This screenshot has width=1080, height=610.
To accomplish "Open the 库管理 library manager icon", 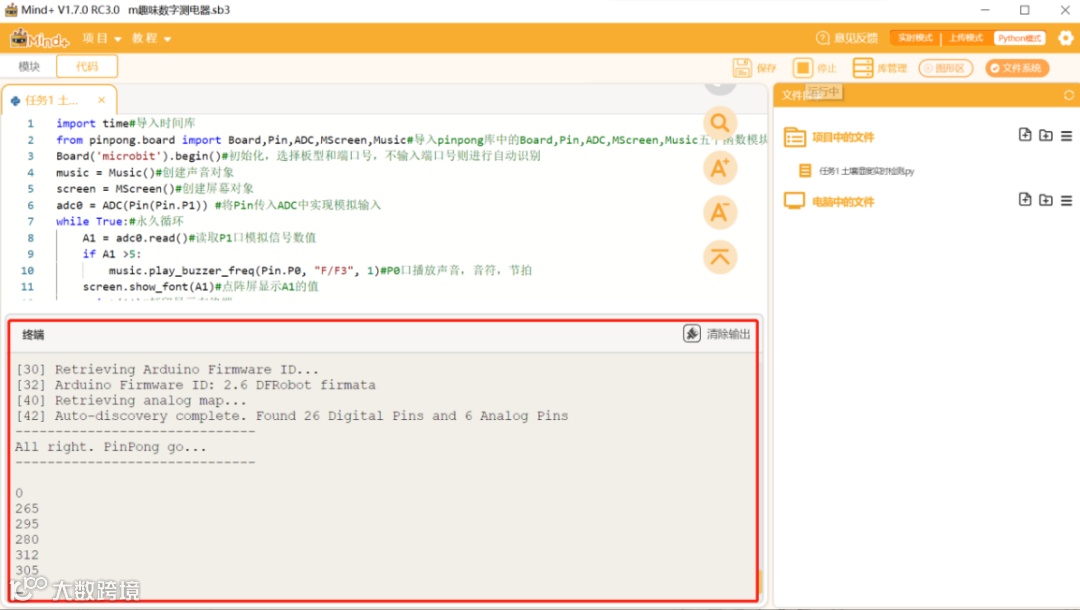I will tap(862, 67).
